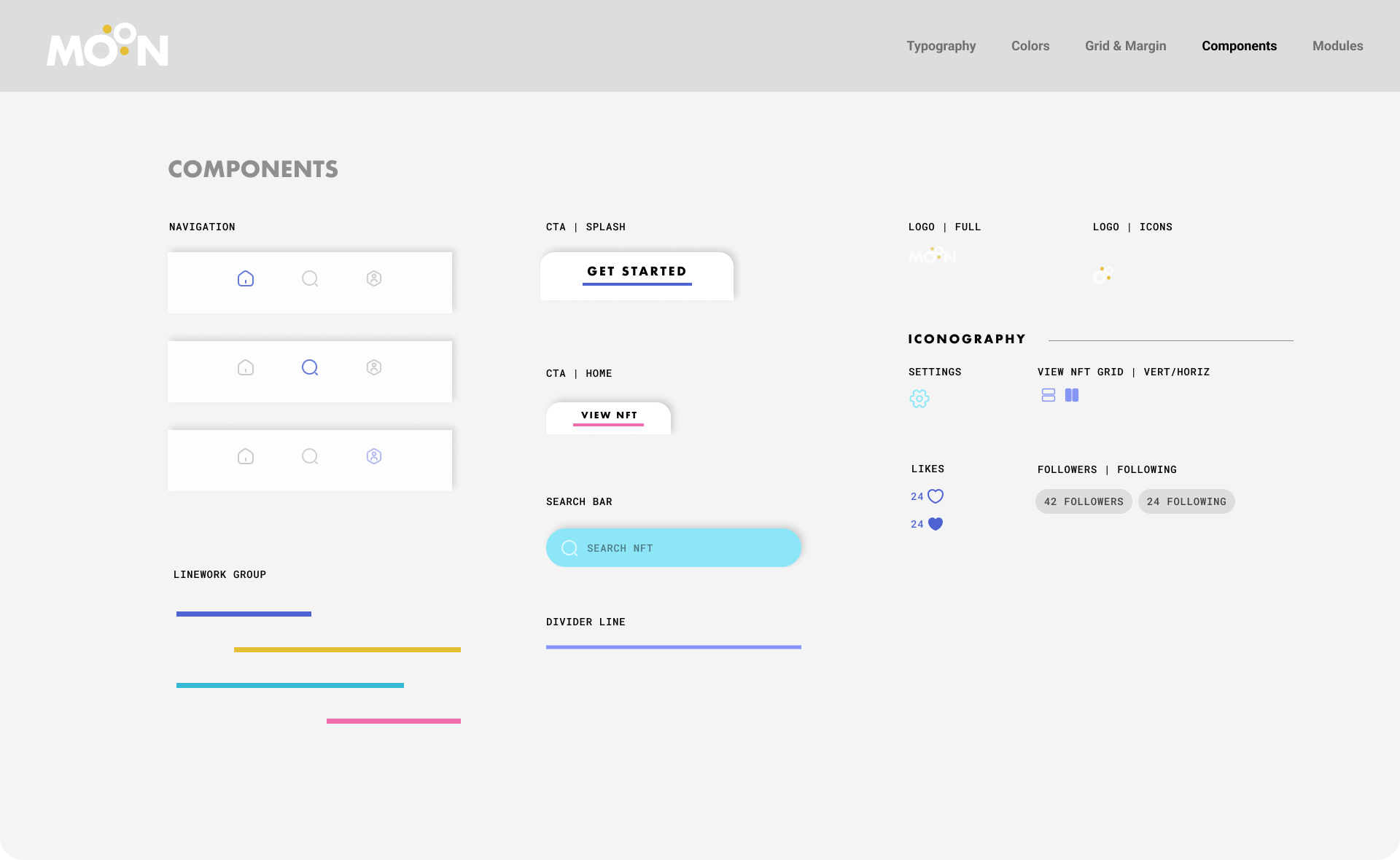The width and height of the screenshot is (1400, 860).
Task: Click the 24 FOLLOWING pill
Action: pos(1186,501)
